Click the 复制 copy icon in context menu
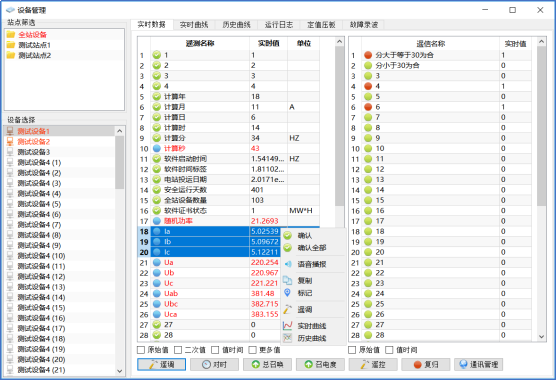 pos(287,280)
